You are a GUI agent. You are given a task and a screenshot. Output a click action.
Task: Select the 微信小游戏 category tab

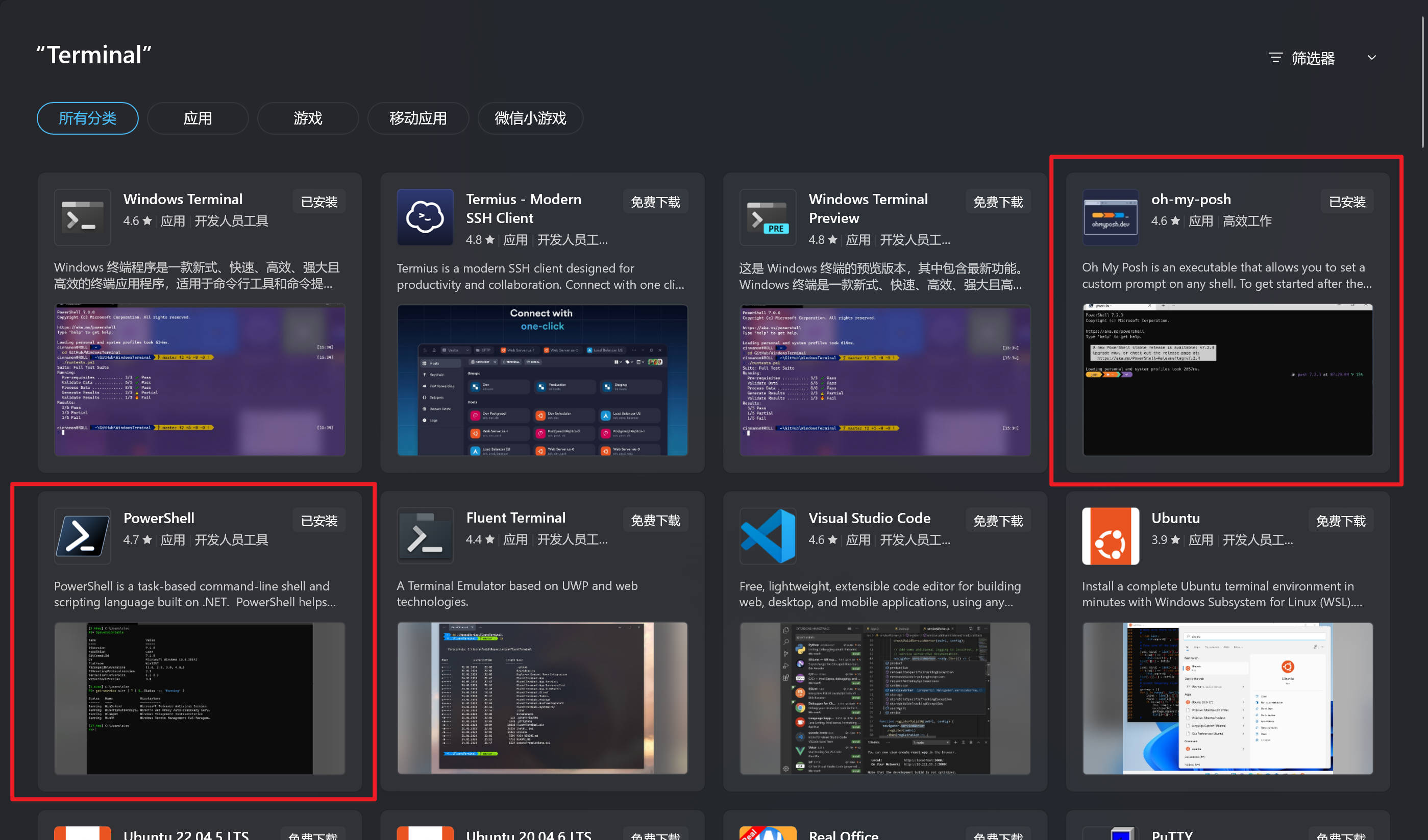[530, 118]
